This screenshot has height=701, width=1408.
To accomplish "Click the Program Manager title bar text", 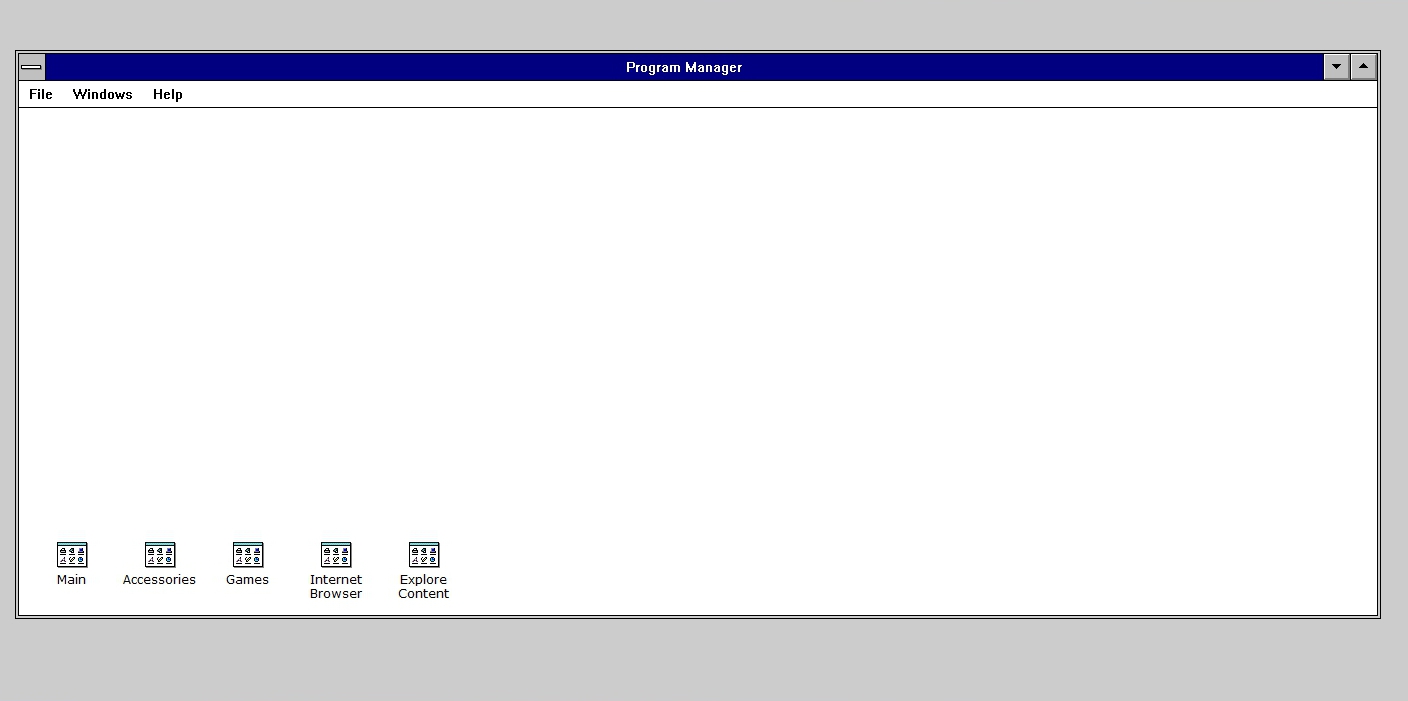I will click(684, 67).
